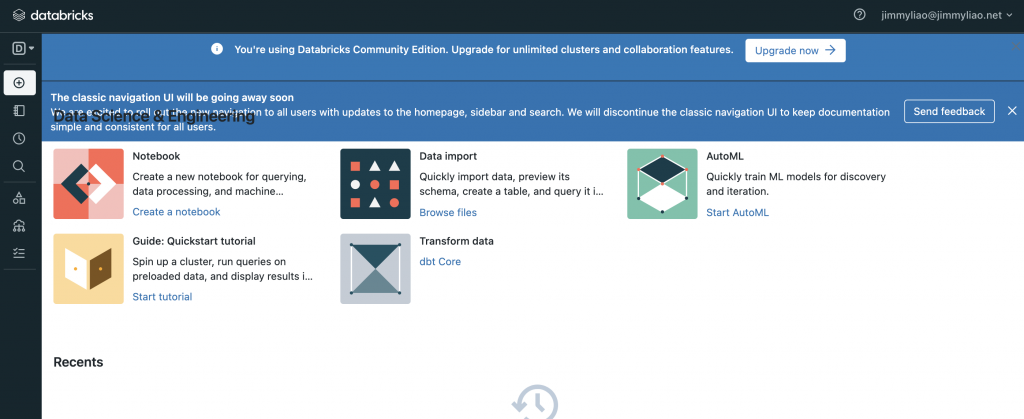Click the Recents history clock illustration
This screenshot has width=1024, height=419.
coord(535,402)
